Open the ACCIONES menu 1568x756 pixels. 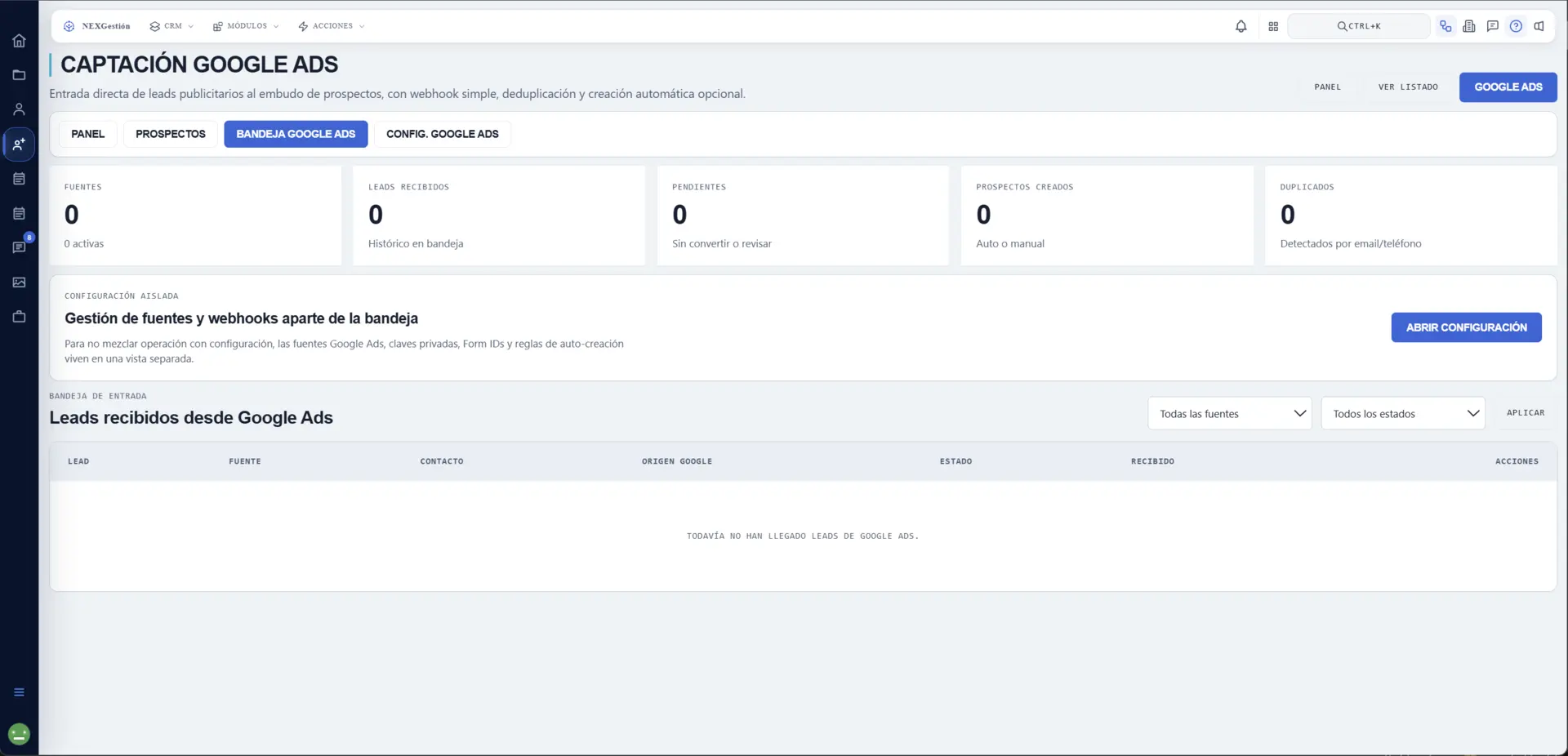pos(332,26)
